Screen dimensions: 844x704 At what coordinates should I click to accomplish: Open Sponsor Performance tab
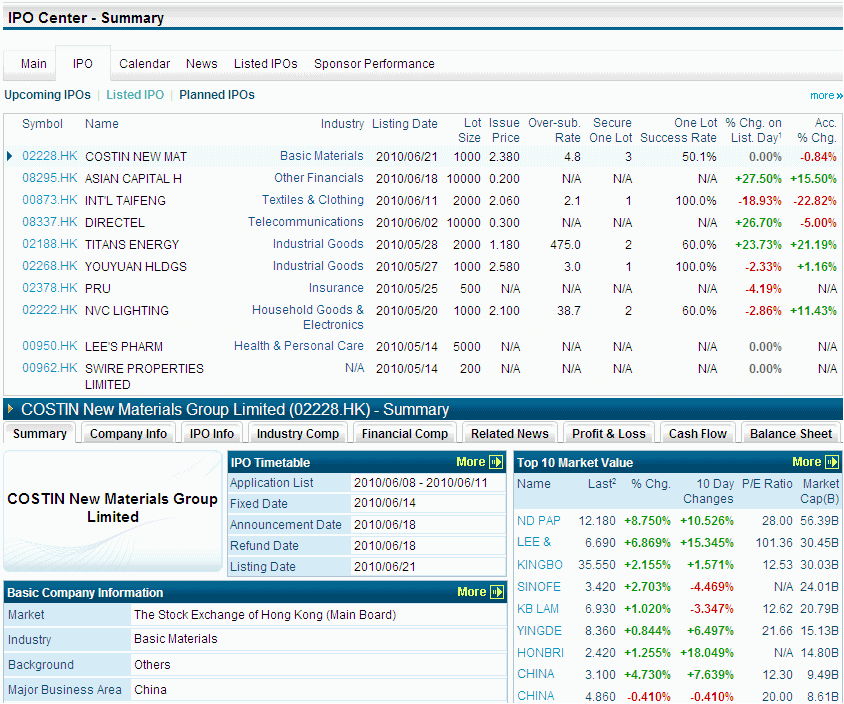pyautogui.click(x=374, y=64)
